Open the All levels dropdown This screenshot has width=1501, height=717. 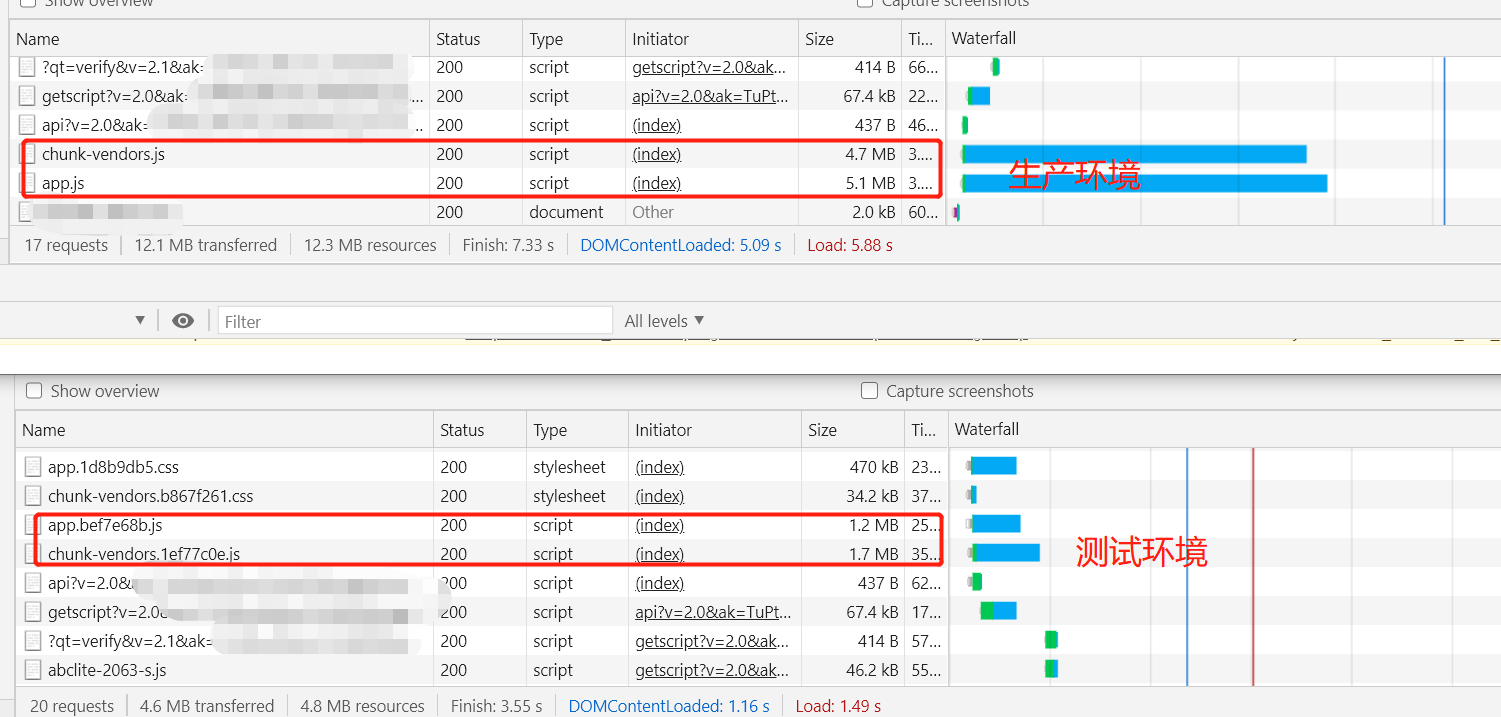(663, 320)
